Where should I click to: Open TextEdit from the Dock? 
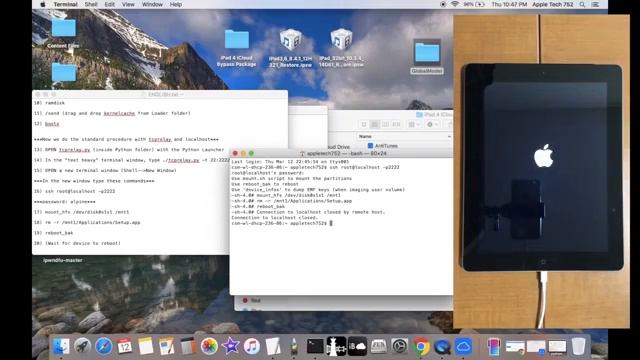tap(273, 347)
